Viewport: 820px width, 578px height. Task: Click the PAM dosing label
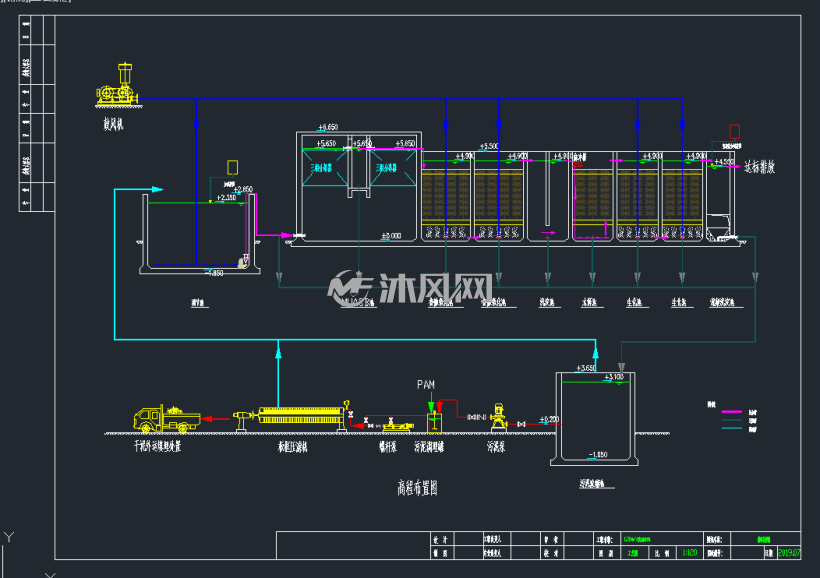click(426, 384)
